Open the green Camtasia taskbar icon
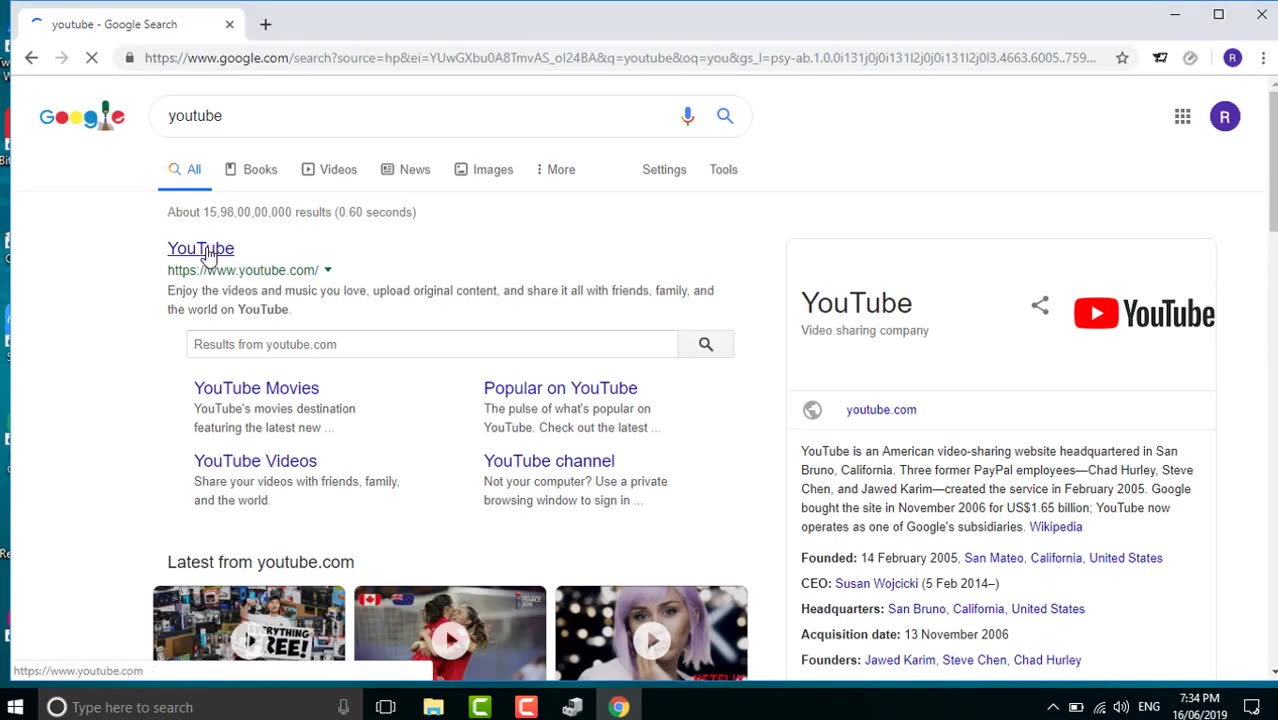1278x720 pixels. click(480, 707)
